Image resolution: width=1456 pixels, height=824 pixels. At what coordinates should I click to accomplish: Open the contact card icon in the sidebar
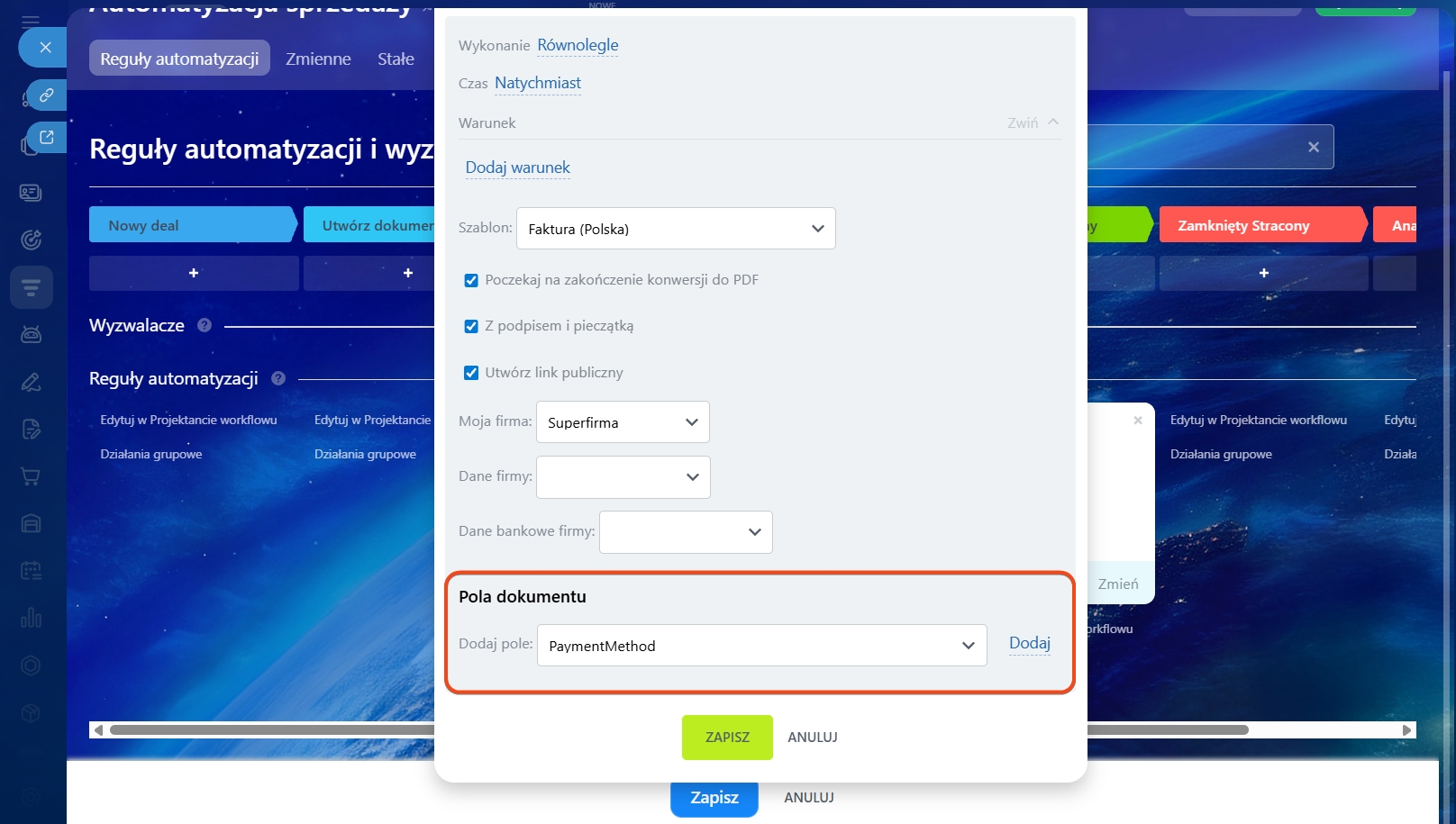pos(31,193)
